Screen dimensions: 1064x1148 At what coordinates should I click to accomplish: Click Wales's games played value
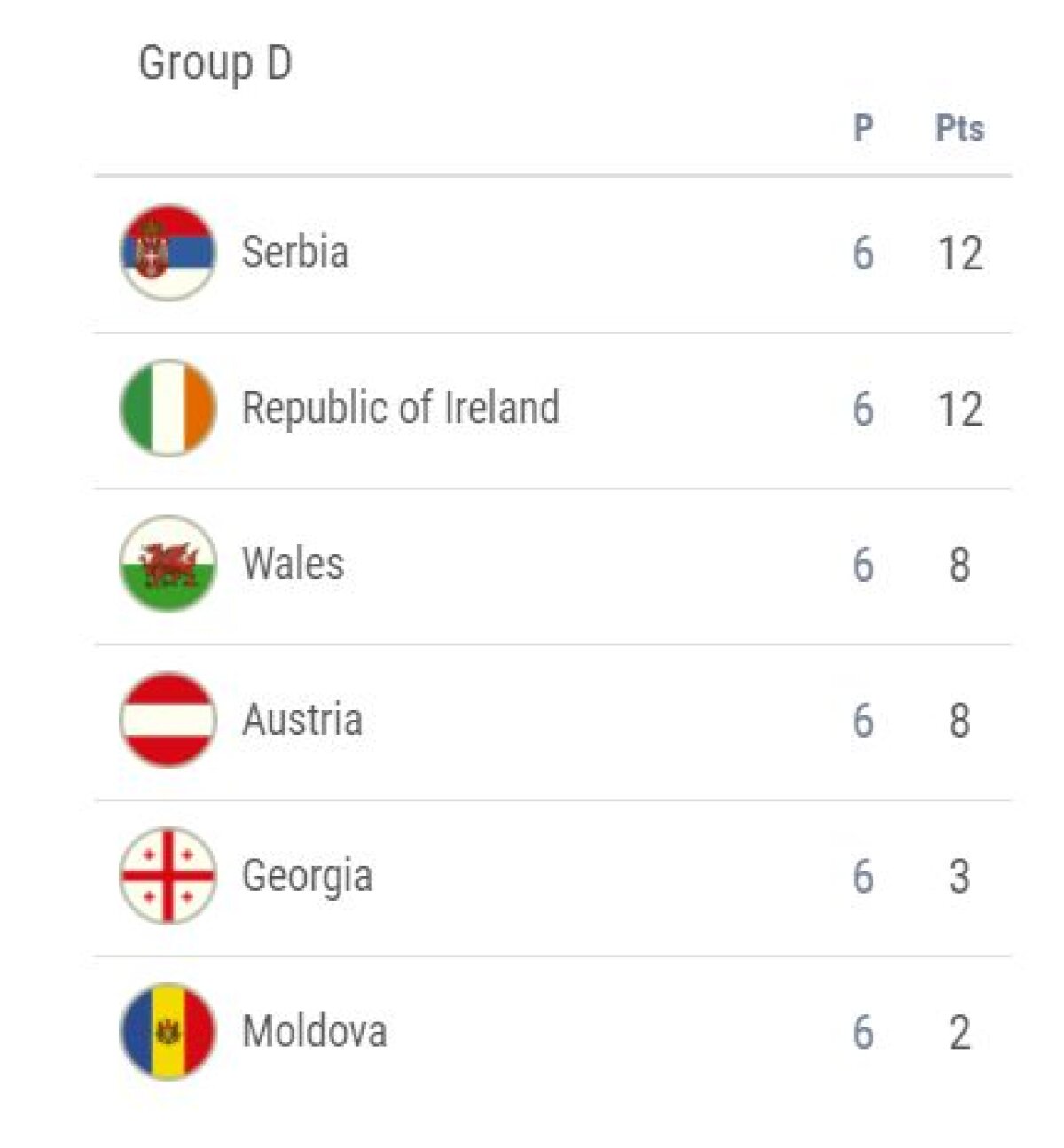tap(863, 566)
